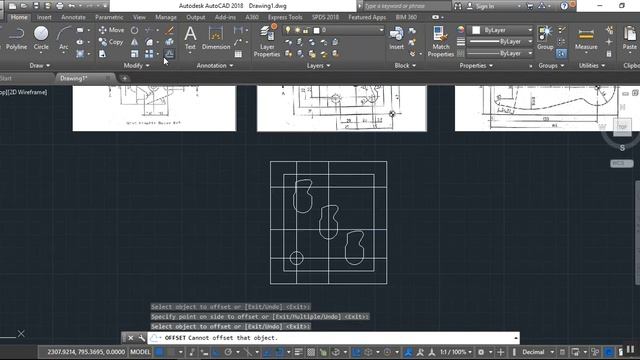
Task: Toggle lineweight display in status bar
Action: (x=299, y=352)
